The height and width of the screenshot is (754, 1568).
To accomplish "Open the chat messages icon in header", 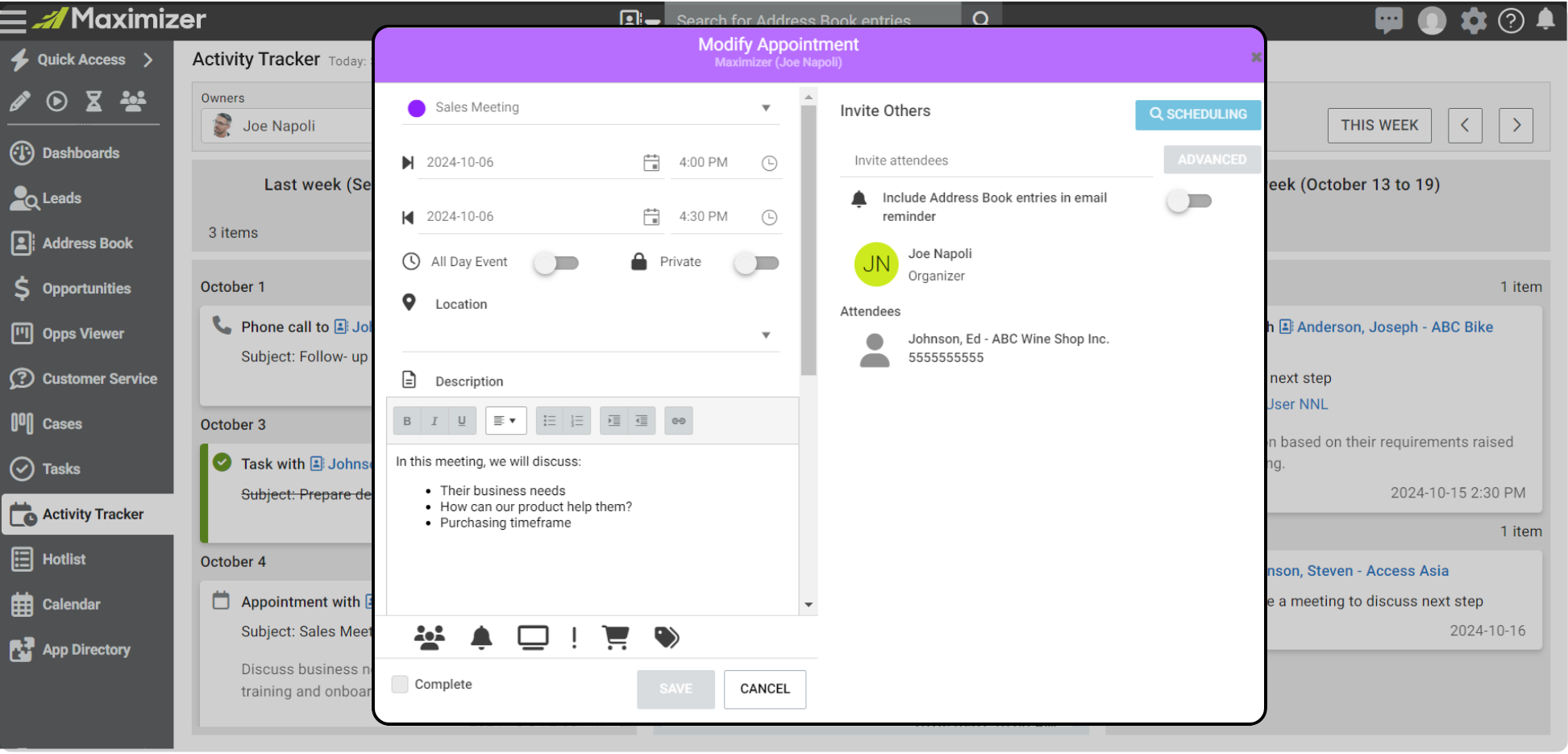I will [x=1388, y=20].
